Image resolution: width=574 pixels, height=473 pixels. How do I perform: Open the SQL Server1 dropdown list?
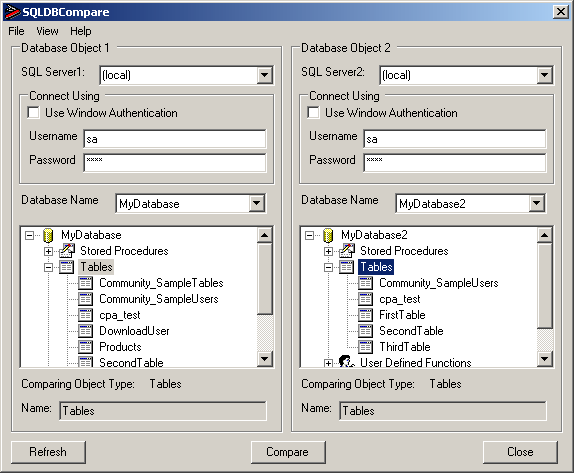[264, 75]
